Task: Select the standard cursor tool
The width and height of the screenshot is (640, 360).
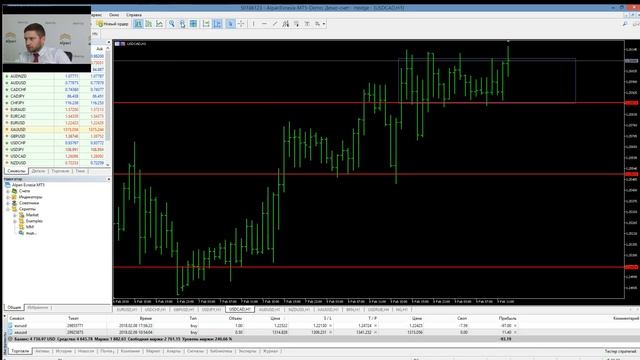Action: (230, 24)
